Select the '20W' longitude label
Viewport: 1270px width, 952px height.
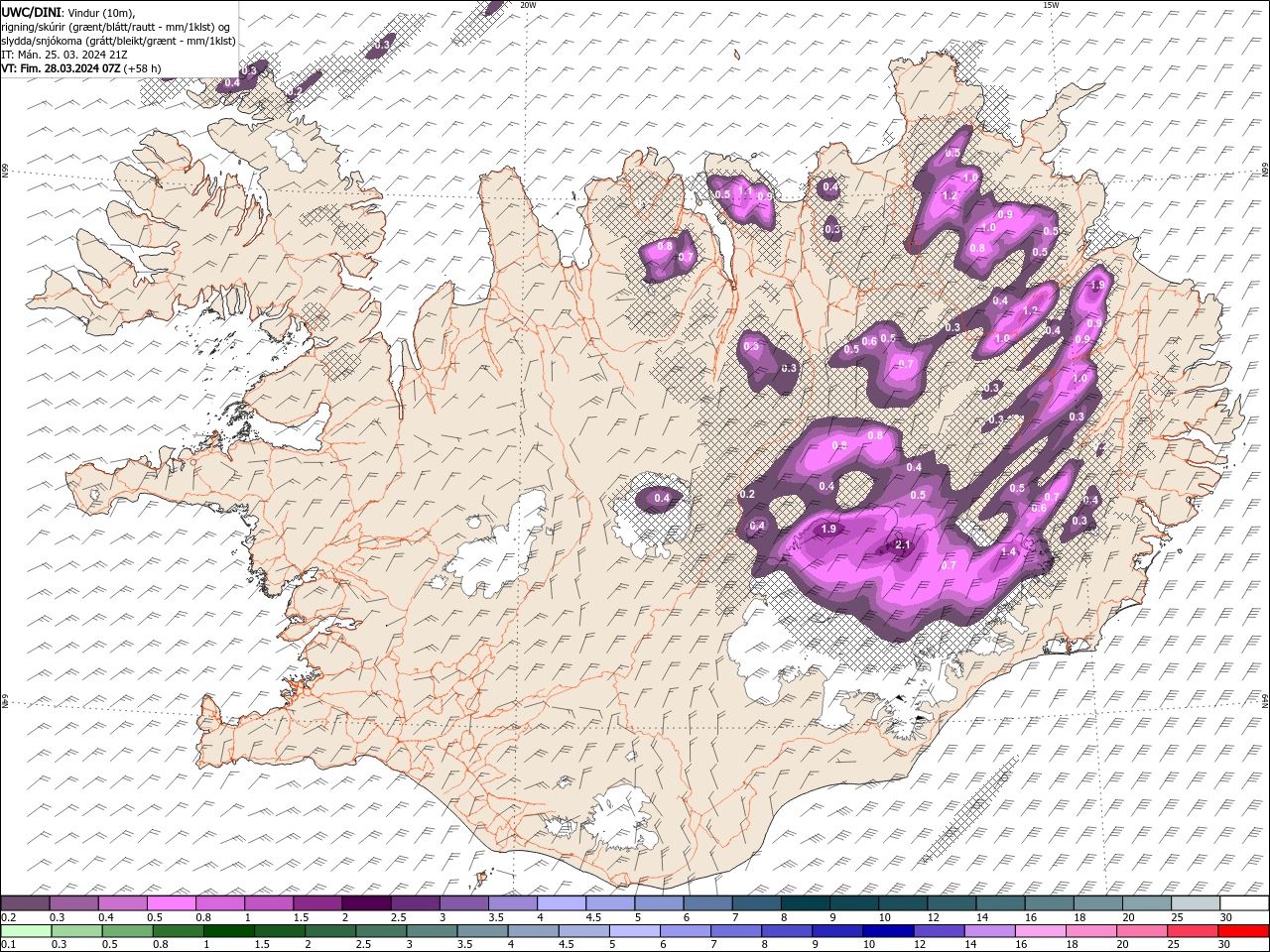(x=528, y=5)
